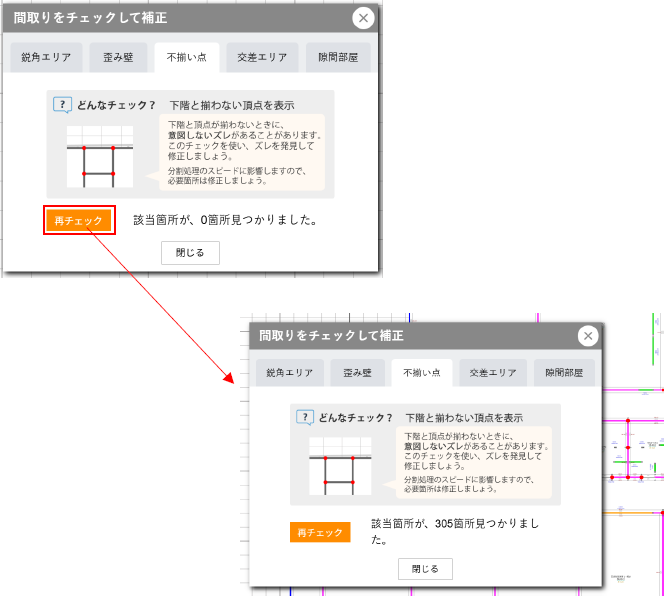Go to 交差エリア tab in upper dialog

coord(256,58)
